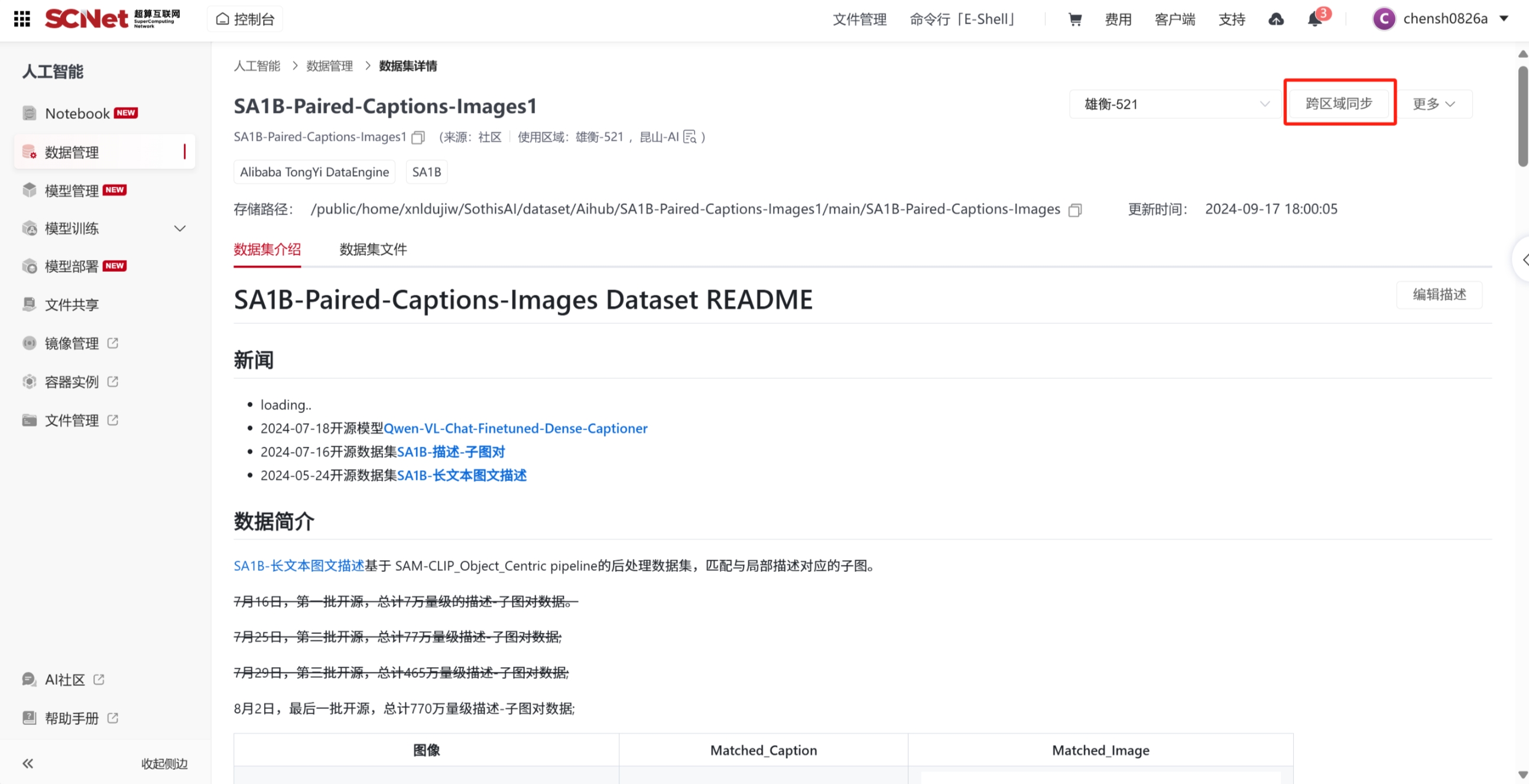Open chensh0826a account dropdown arrow
Screen dimensions: 1529x784
coord(1504,19)
